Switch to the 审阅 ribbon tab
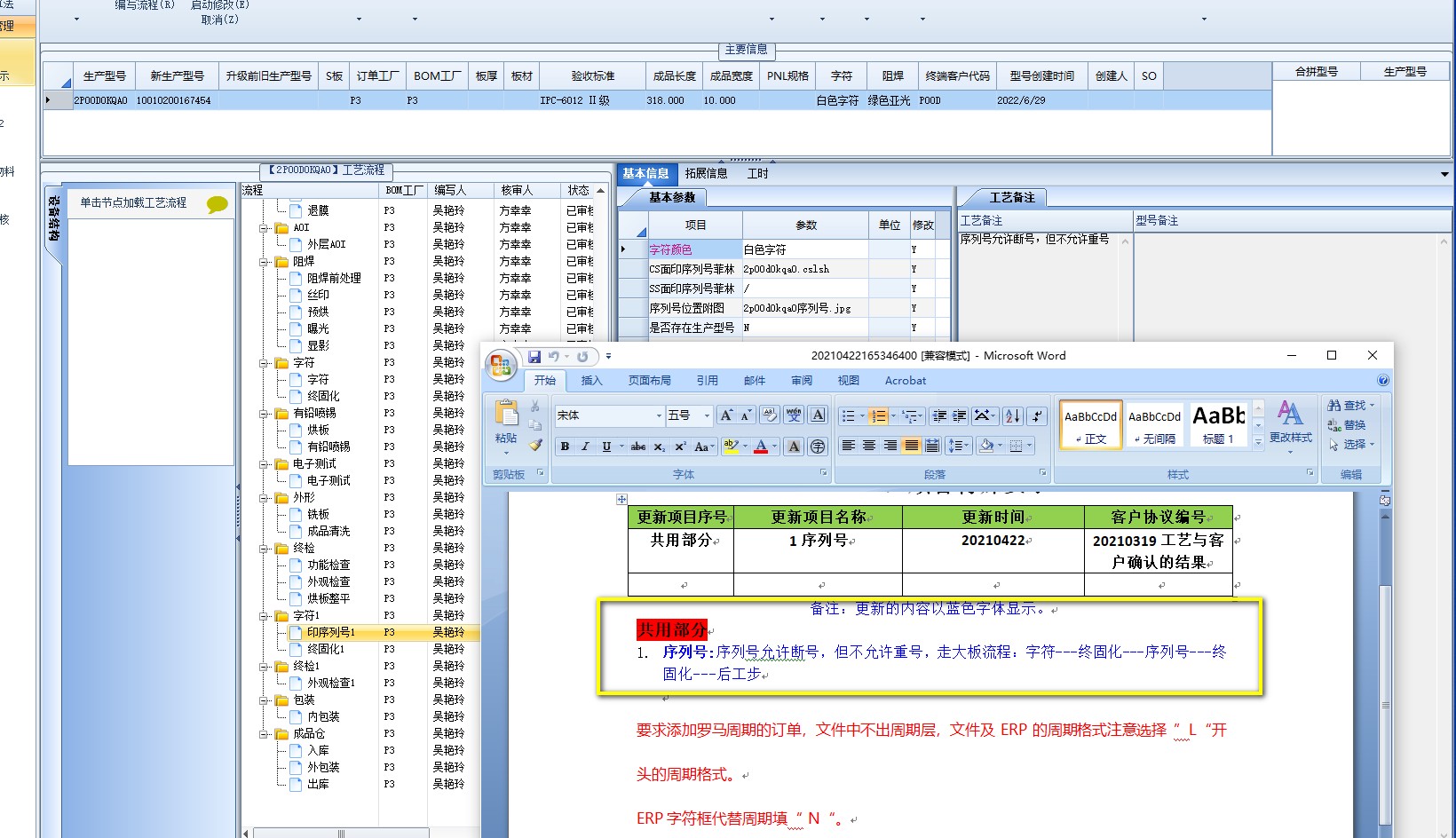 pyautogui.click(x=802, y=380)
